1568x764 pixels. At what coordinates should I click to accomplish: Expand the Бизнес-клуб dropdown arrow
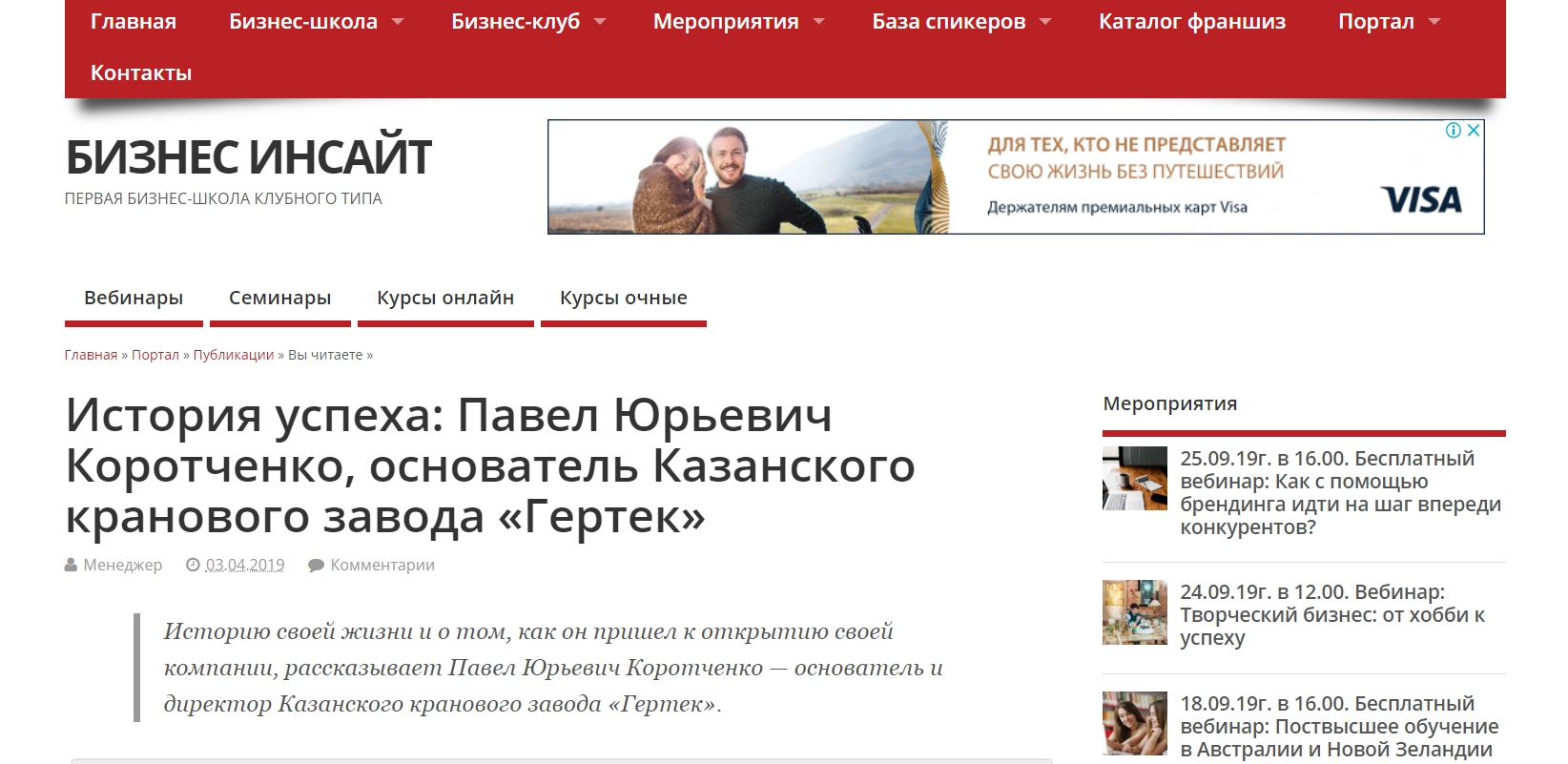[x=600, y=22]
